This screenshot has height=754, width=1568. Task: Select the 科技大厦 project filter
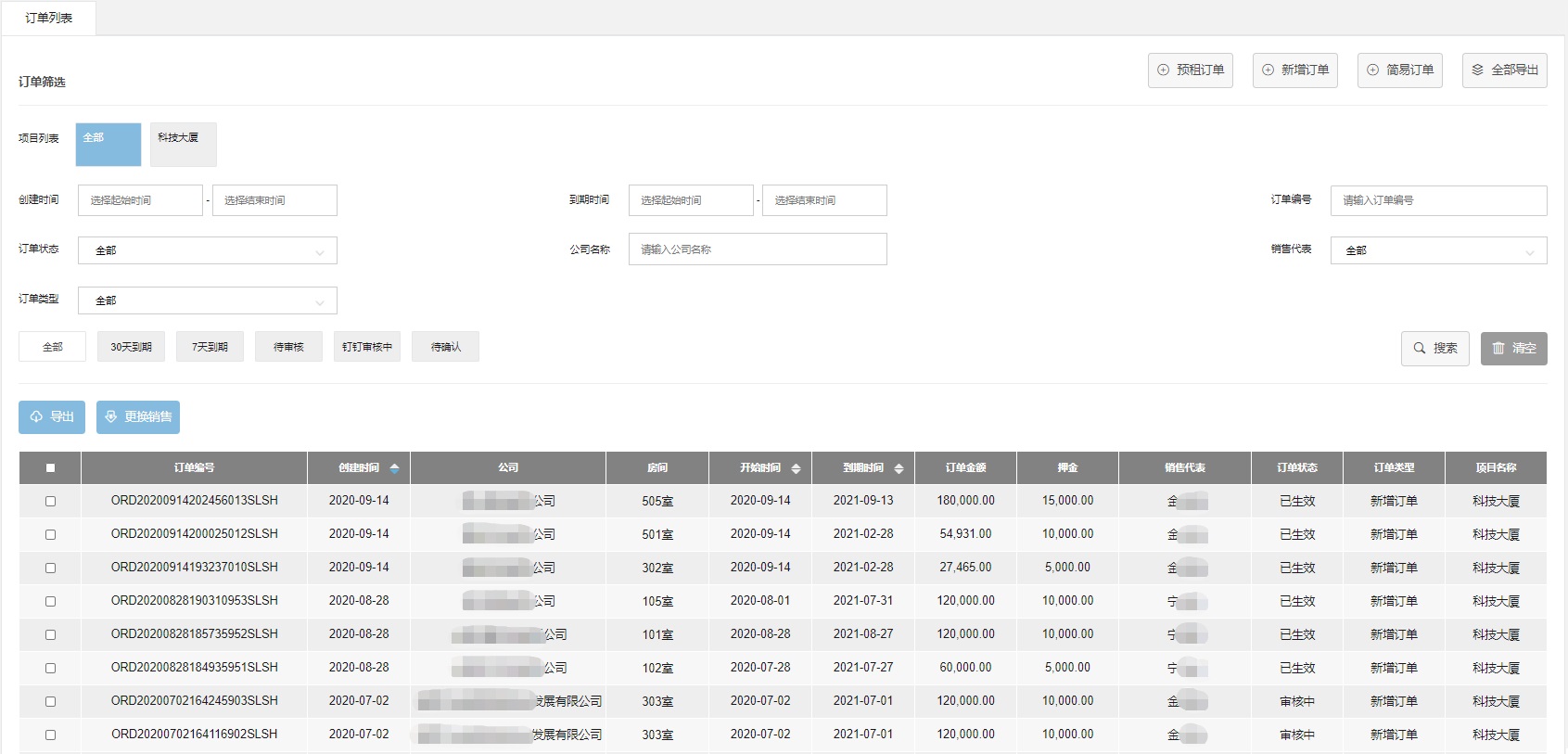[183, 145]
